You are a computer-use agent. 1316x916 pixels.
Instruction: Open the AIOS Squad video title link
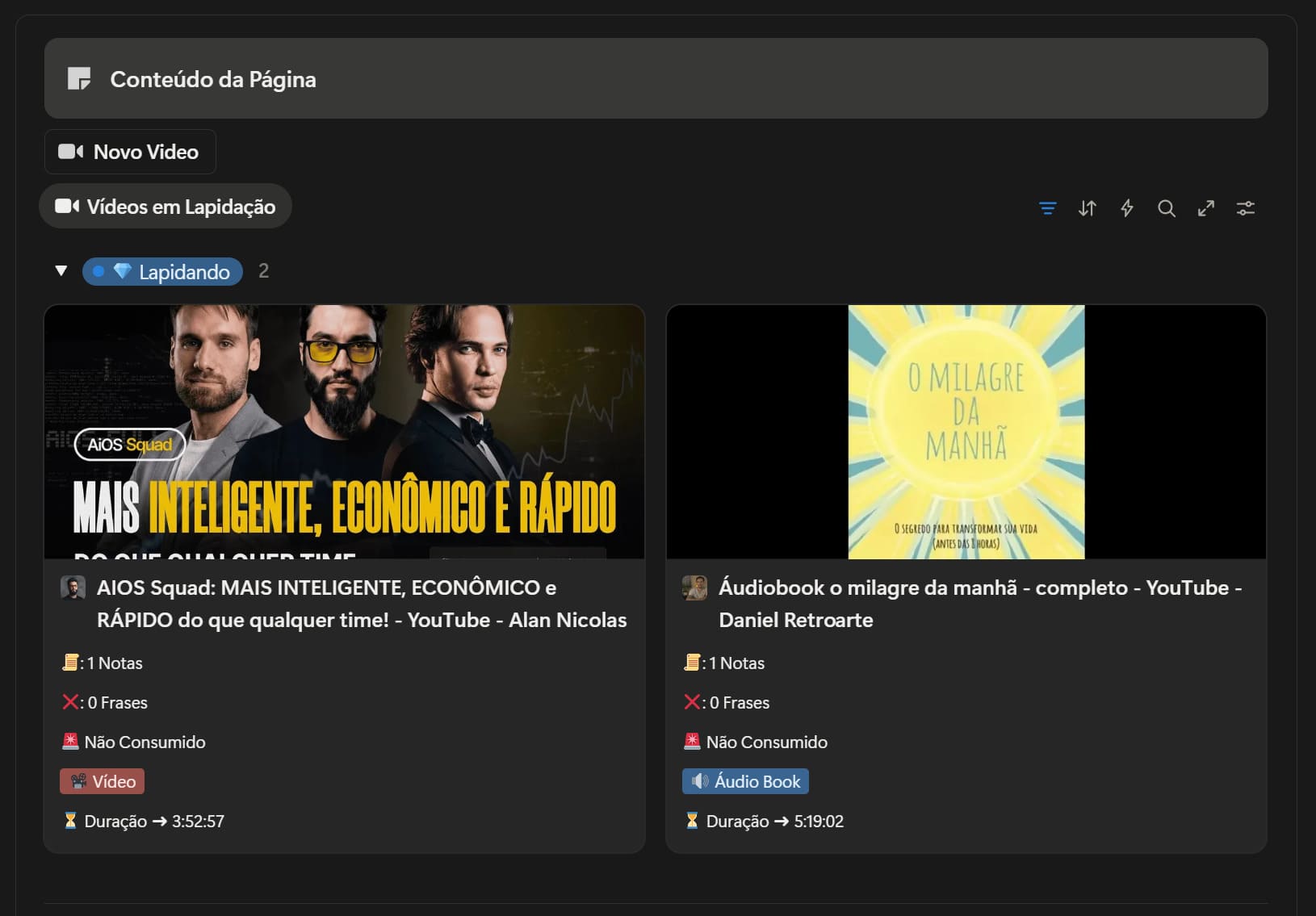(x=362, y=604)
